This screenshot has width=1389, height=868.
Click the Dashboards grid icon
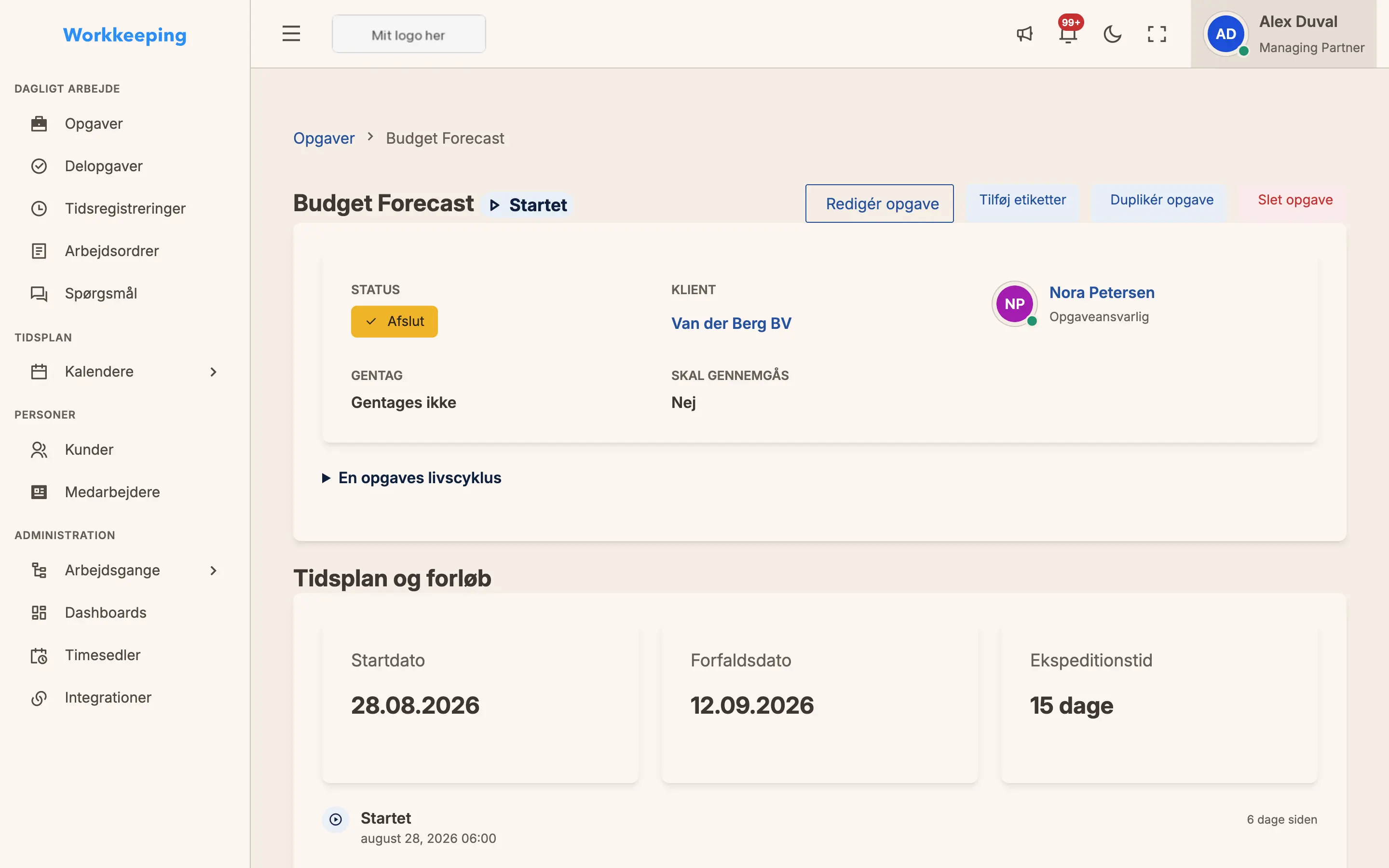tap(39, 612)
